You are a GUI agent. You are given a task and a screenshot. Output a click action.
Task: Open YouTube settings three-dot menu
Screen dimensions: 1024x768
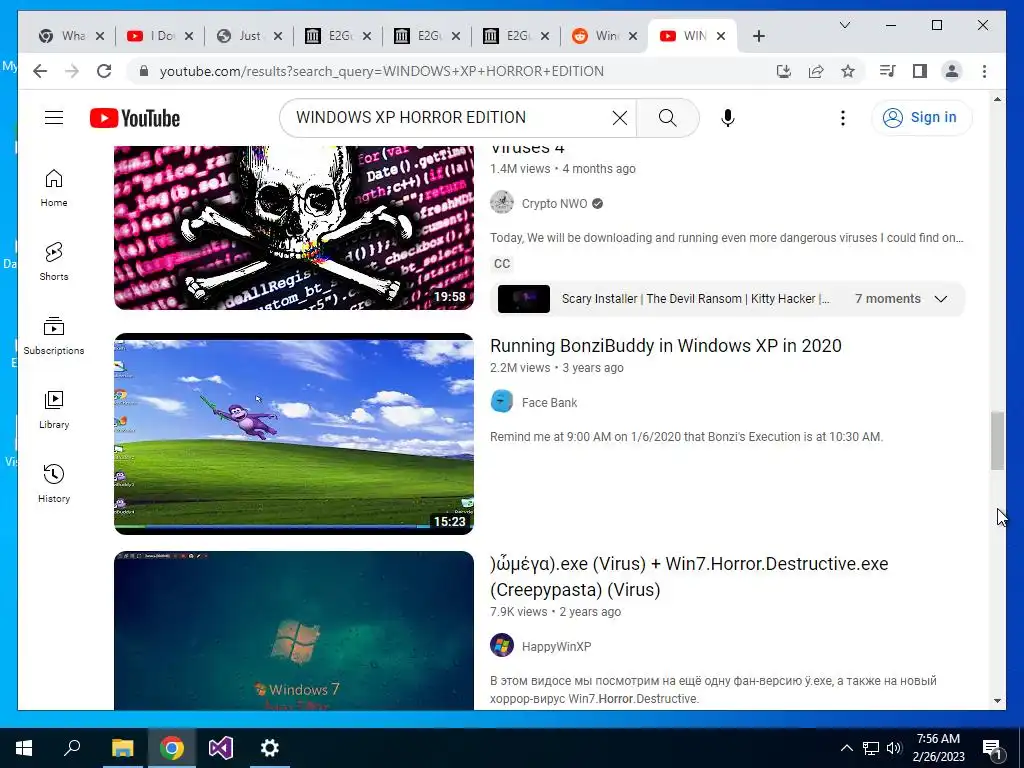click(x=842, y=118)
